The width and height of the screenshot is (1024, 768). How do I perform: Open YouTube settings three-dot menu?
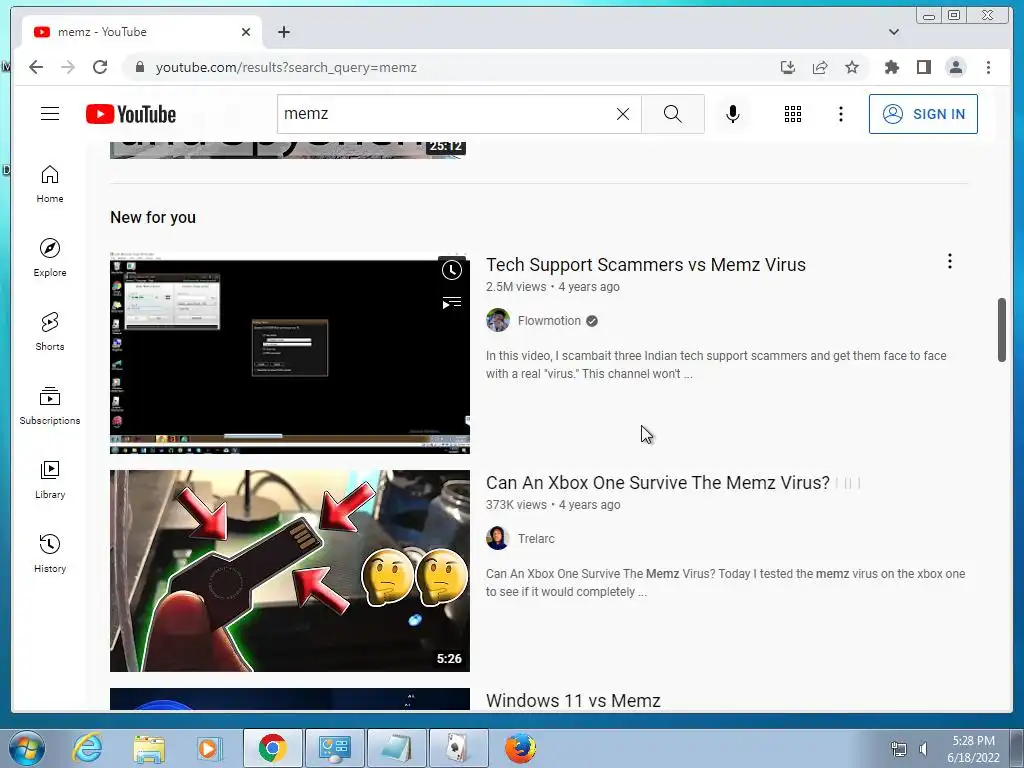pyautogui.click(x=840, y=114)
